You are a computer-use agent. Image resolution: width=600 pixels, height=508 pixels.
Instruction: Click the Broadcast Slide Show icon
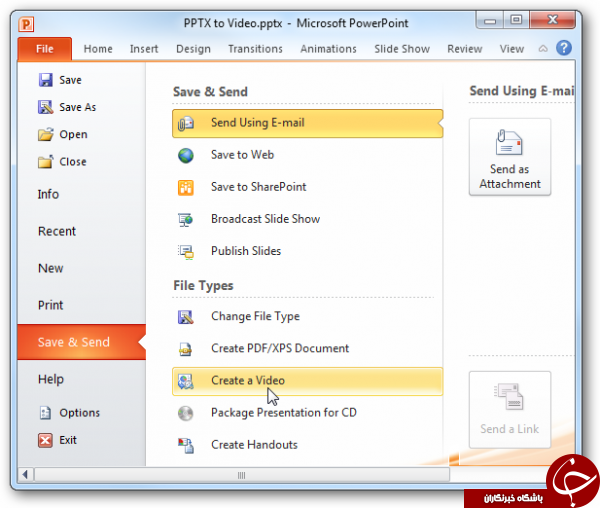[x=186, y=220]
